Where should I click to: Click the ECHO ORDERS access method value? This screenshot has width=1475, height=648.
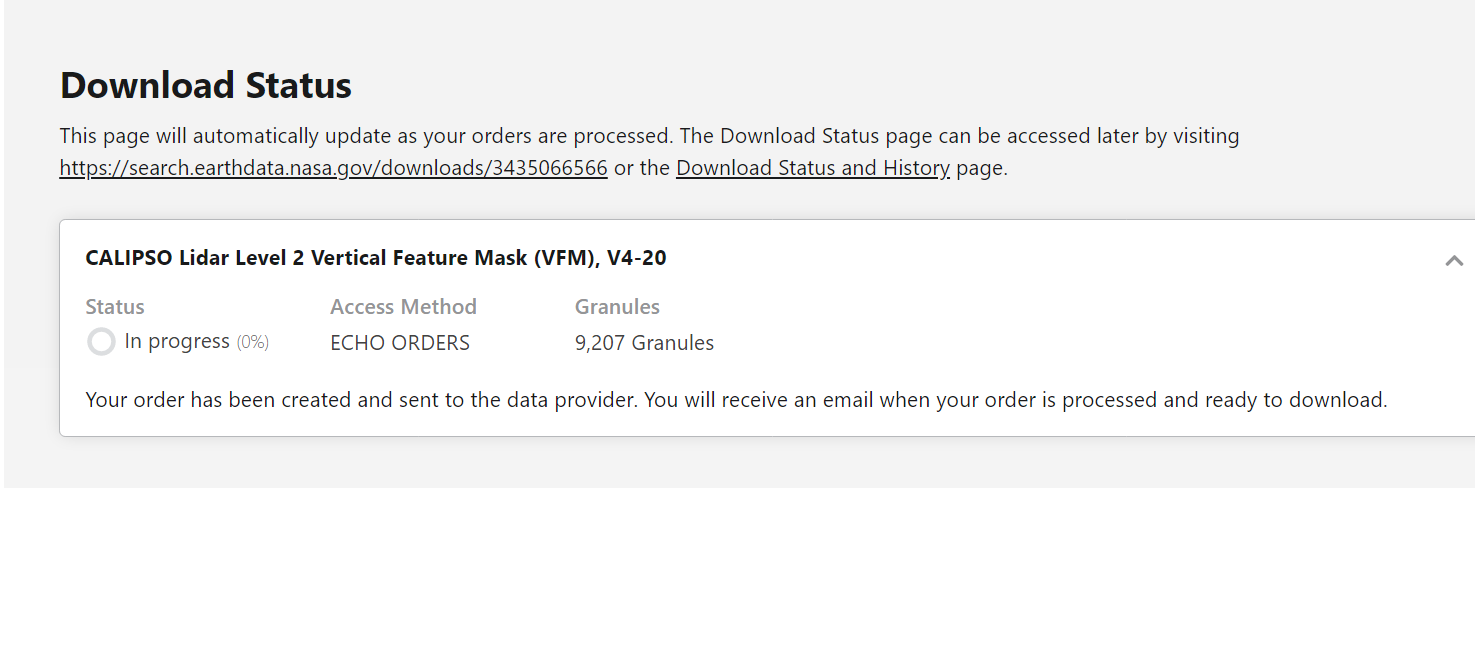(400, 343)
